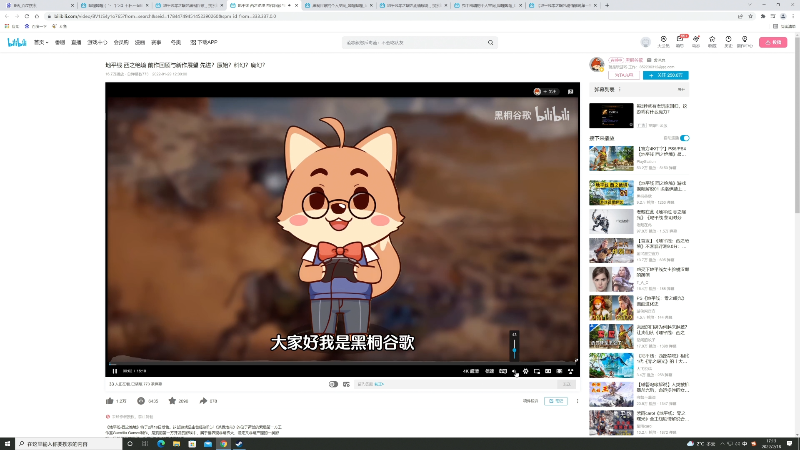Pause the video with the player pause button
The width and height of the screenshot is (800, 450).
(115, 371)
